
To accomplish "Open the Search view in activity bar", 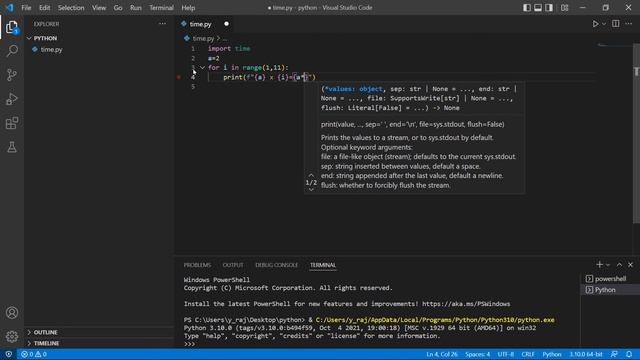I will click(x=12, y=51).
